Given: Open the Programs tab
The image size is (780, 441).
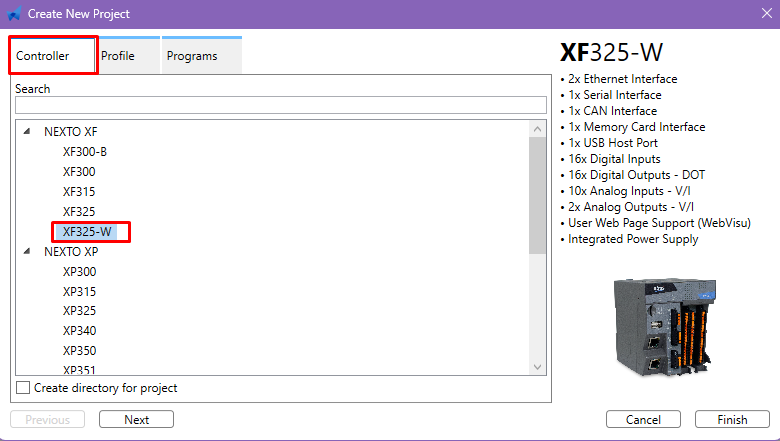Looking at the screenshot, I should point(192,56).
